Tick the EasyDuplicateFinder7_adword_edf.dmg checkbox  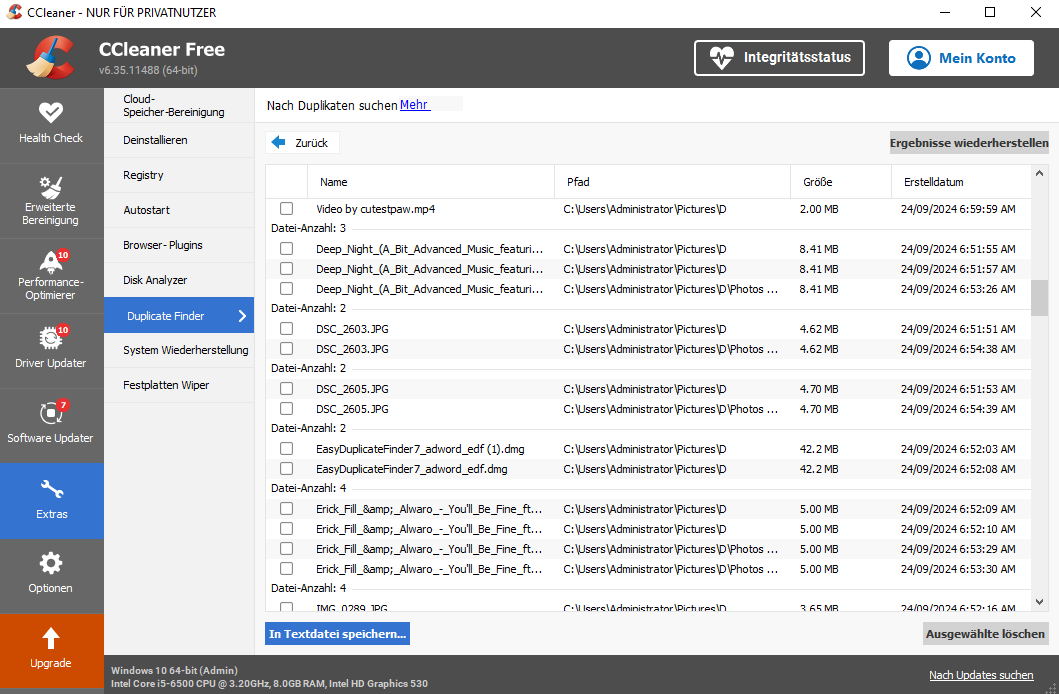[286, 469]
